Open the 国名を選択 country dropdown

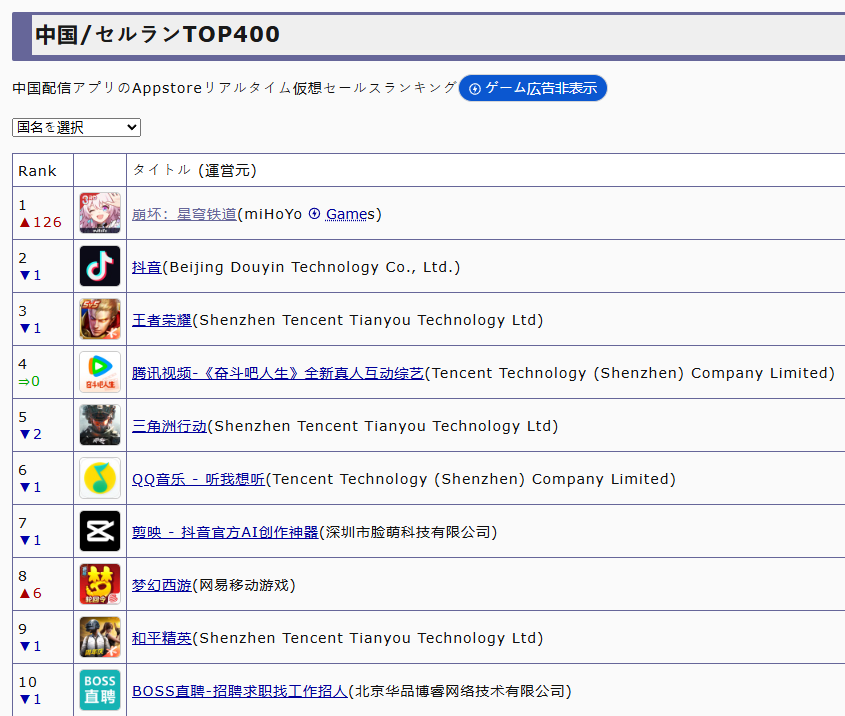[x=76, y=127]
